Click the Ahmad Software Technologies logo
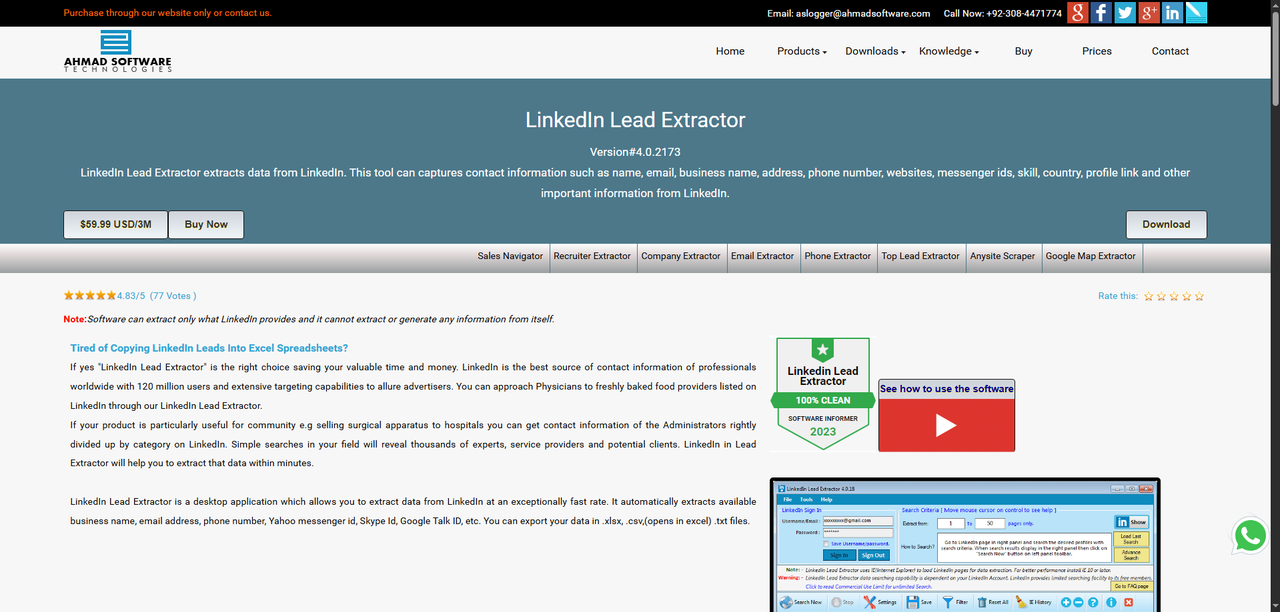 tap(117, 51)
